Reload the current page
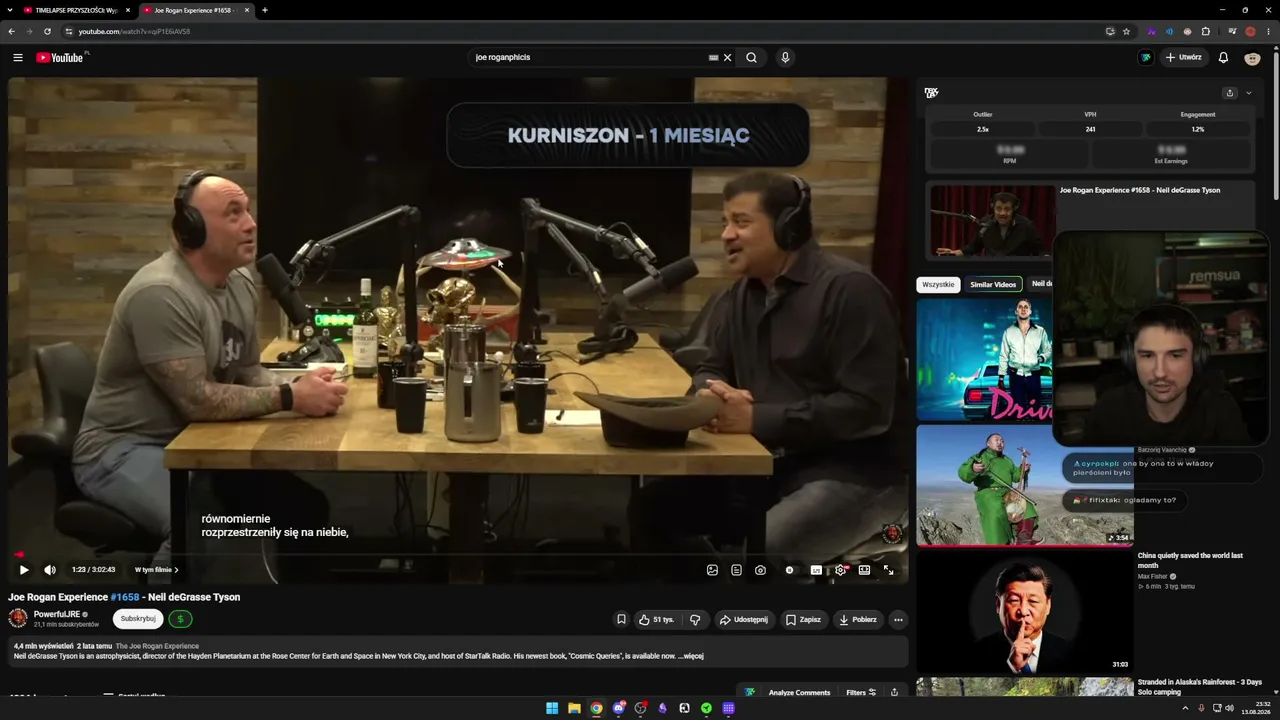Screen dimensions: 1280x720 (47, 31)
